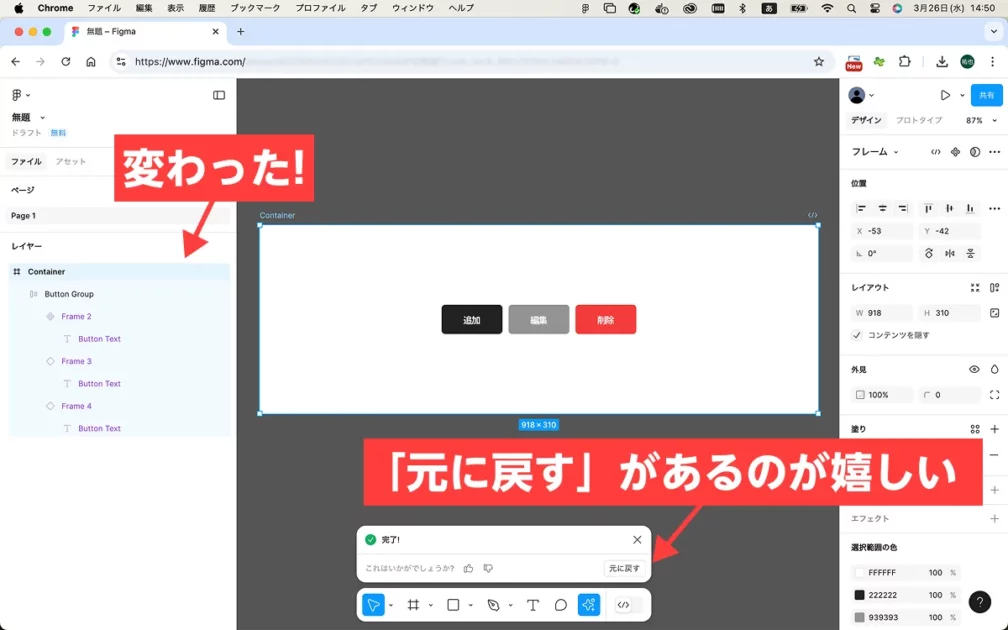Viewport: 1008px width, 630px height.
Task: Toggle Dev Mode switch in toolbar
Action: [x=629, y=605]
